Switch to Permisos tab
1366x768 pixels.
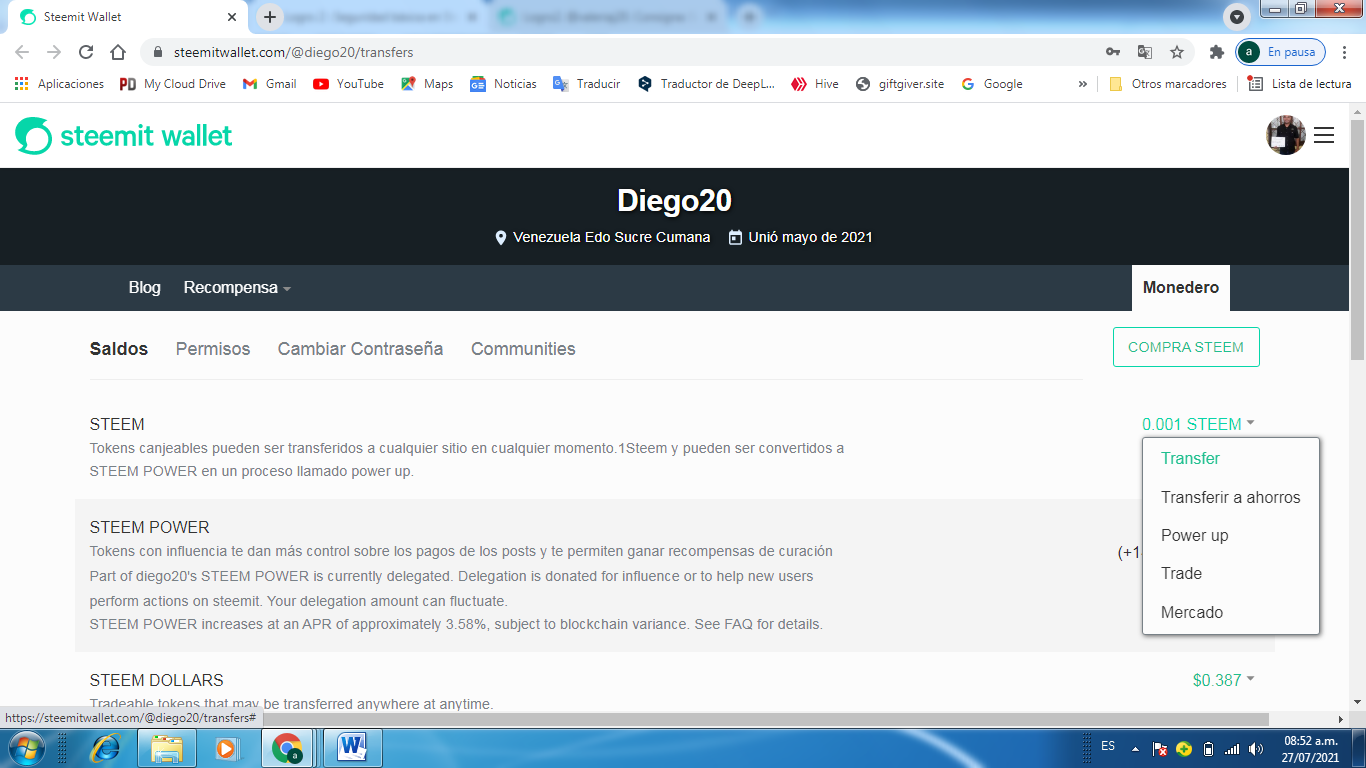pos(213,349)
